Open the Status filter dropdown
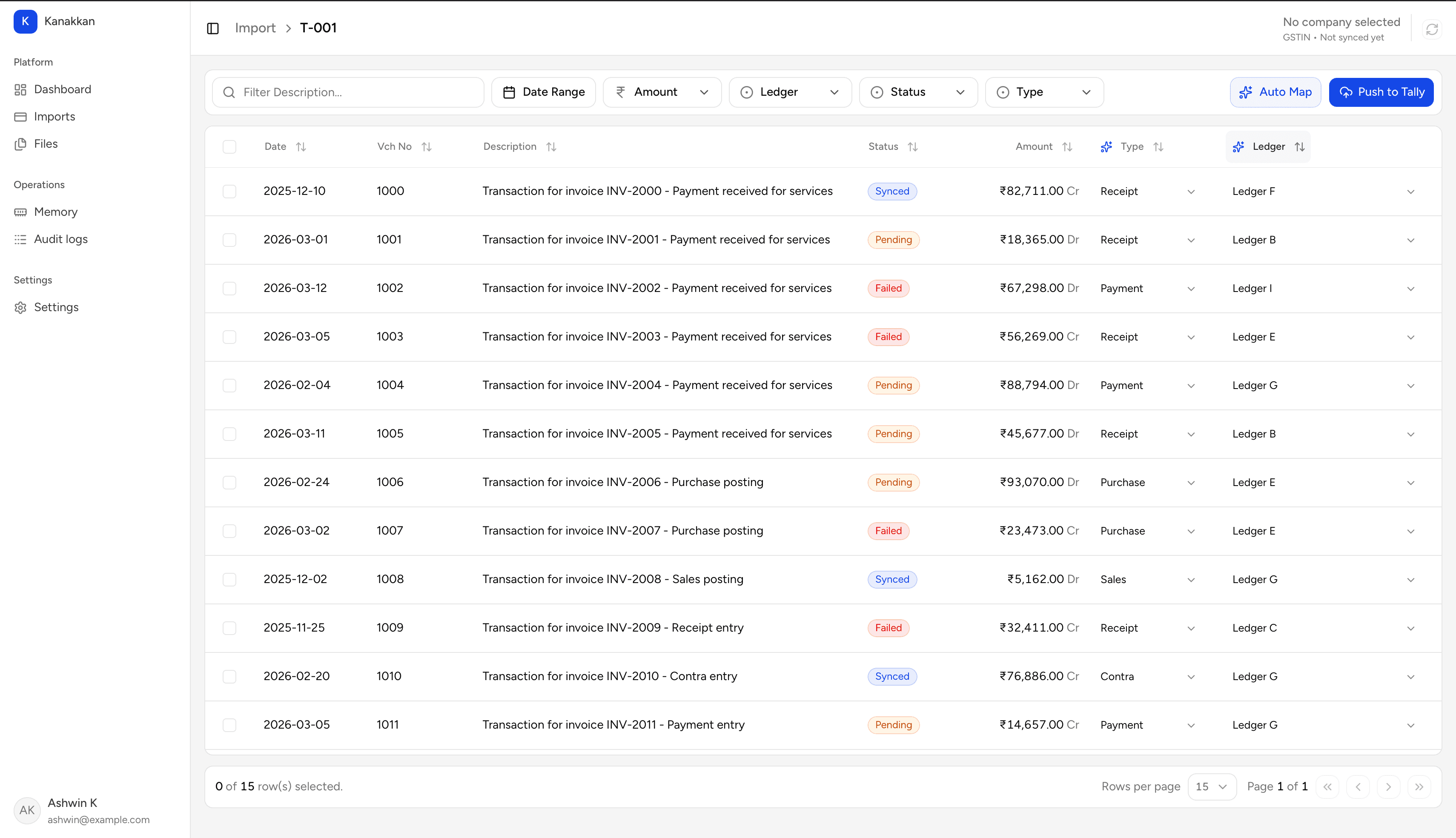The height and width of the screenshot is (838, 1456). click(918, 92)
